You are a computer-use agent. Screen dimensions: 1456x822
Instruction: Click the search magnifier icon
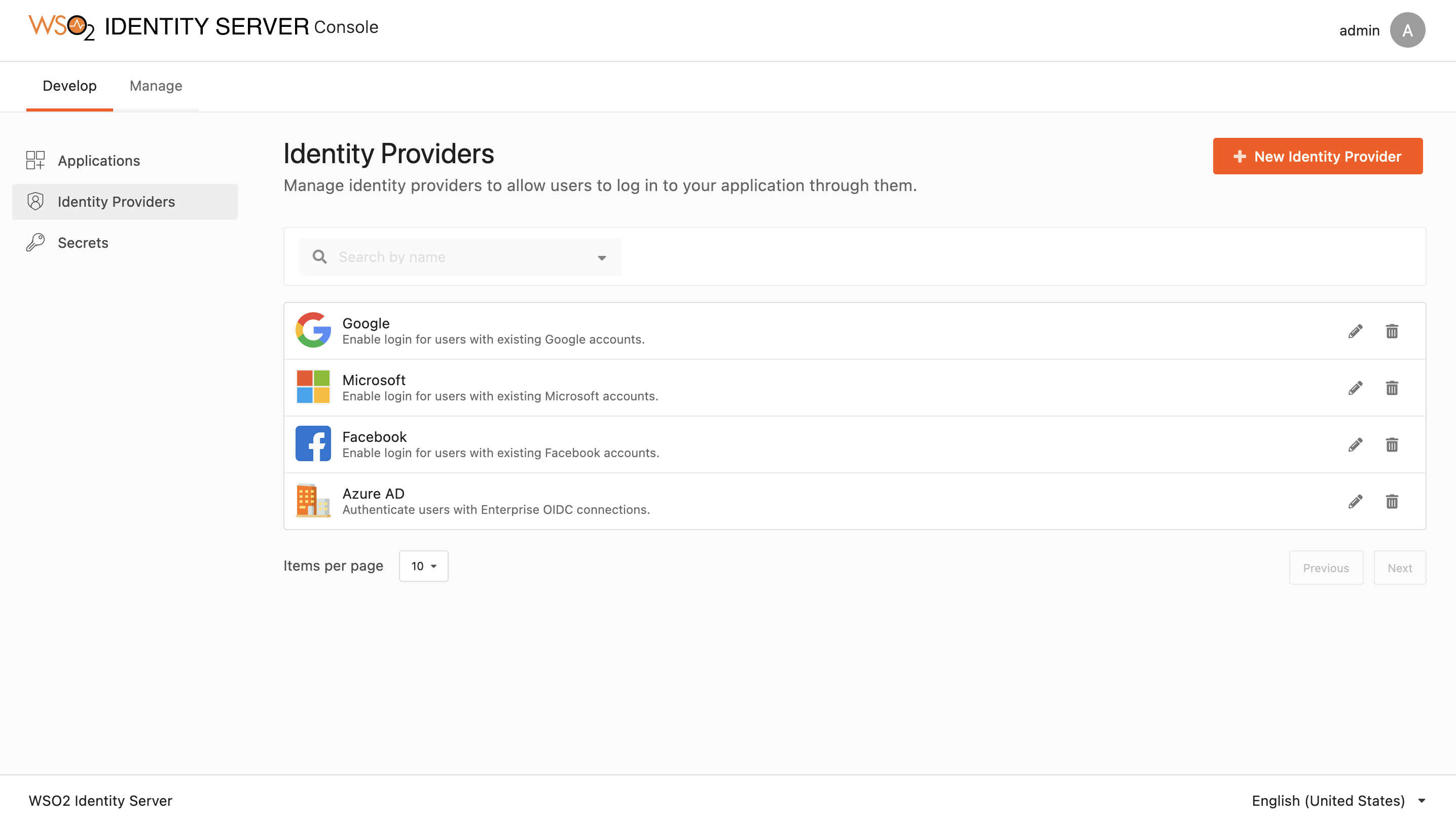pos(319,256)
